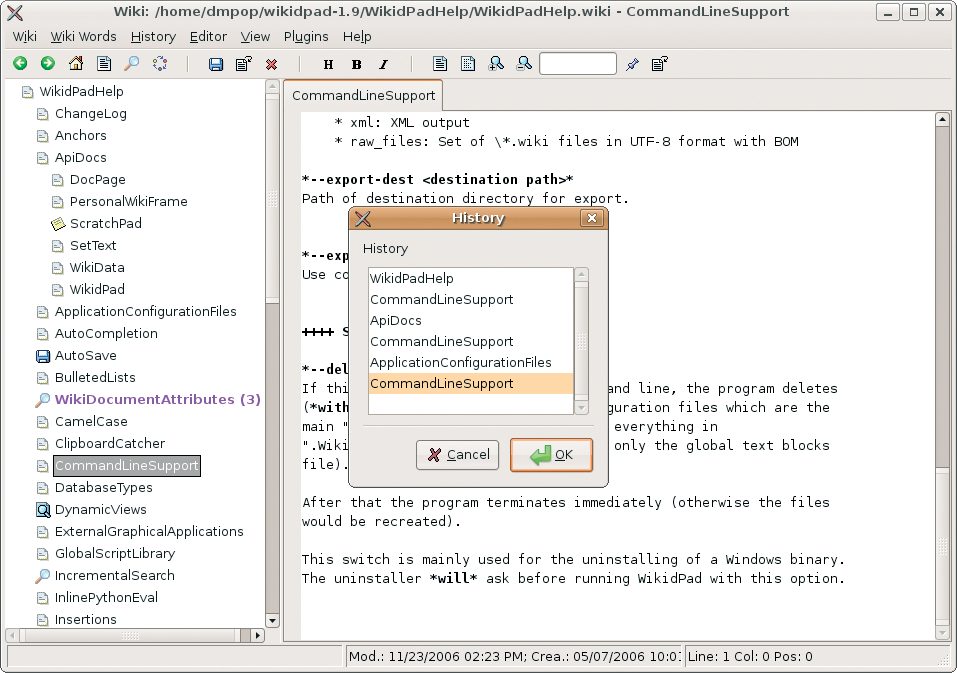Click the Line Col Pos status bar field
Image resolution: width=957 pixels, height=673 pixels.
click(817, 657)
